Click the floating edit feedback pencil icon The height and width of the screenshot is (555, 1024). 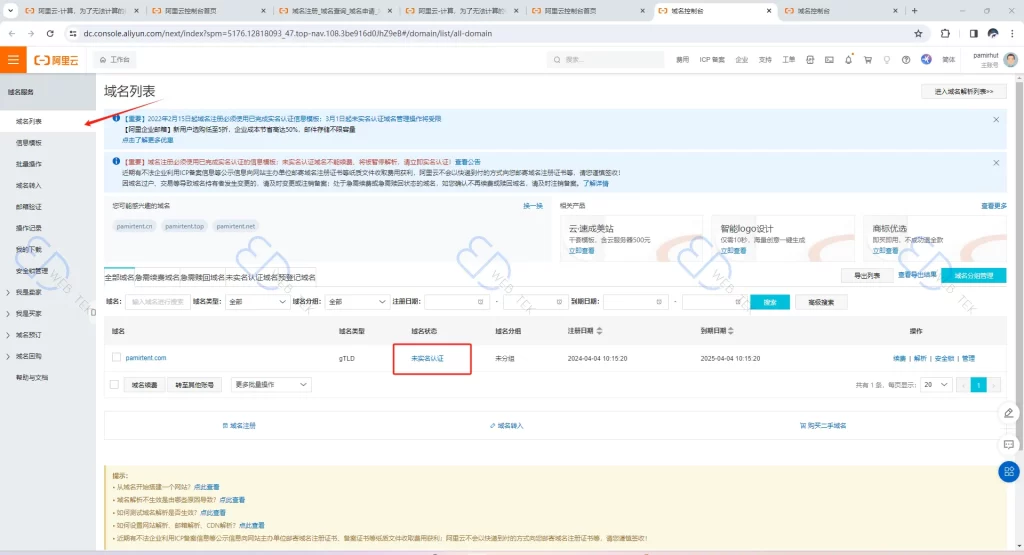pos(1009,413)
